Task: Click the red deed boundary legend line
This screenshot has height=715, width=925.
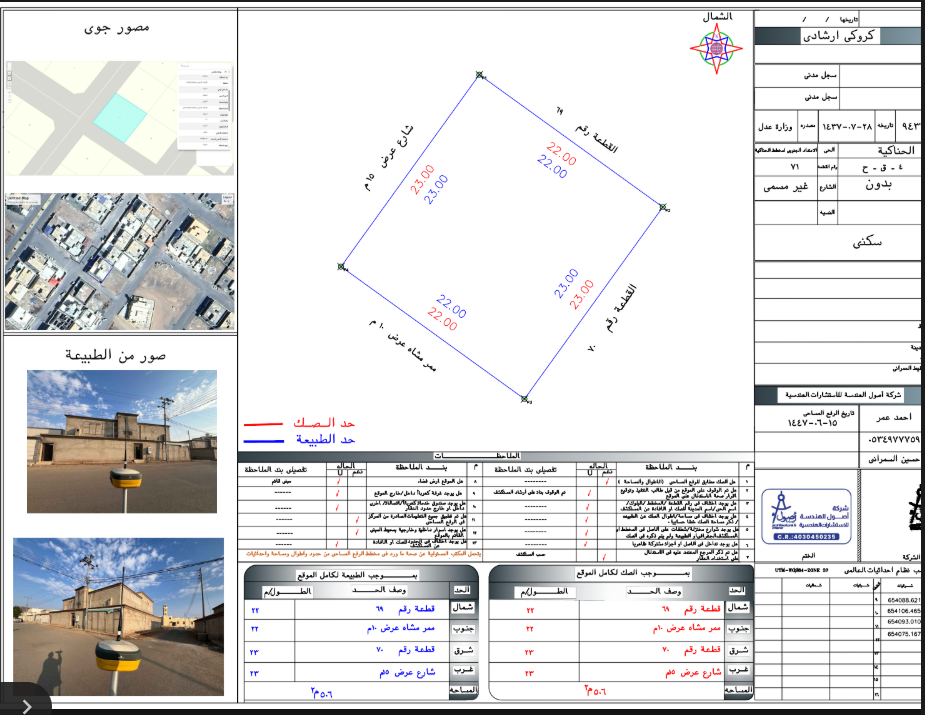Action: click(x=263, y=424)
